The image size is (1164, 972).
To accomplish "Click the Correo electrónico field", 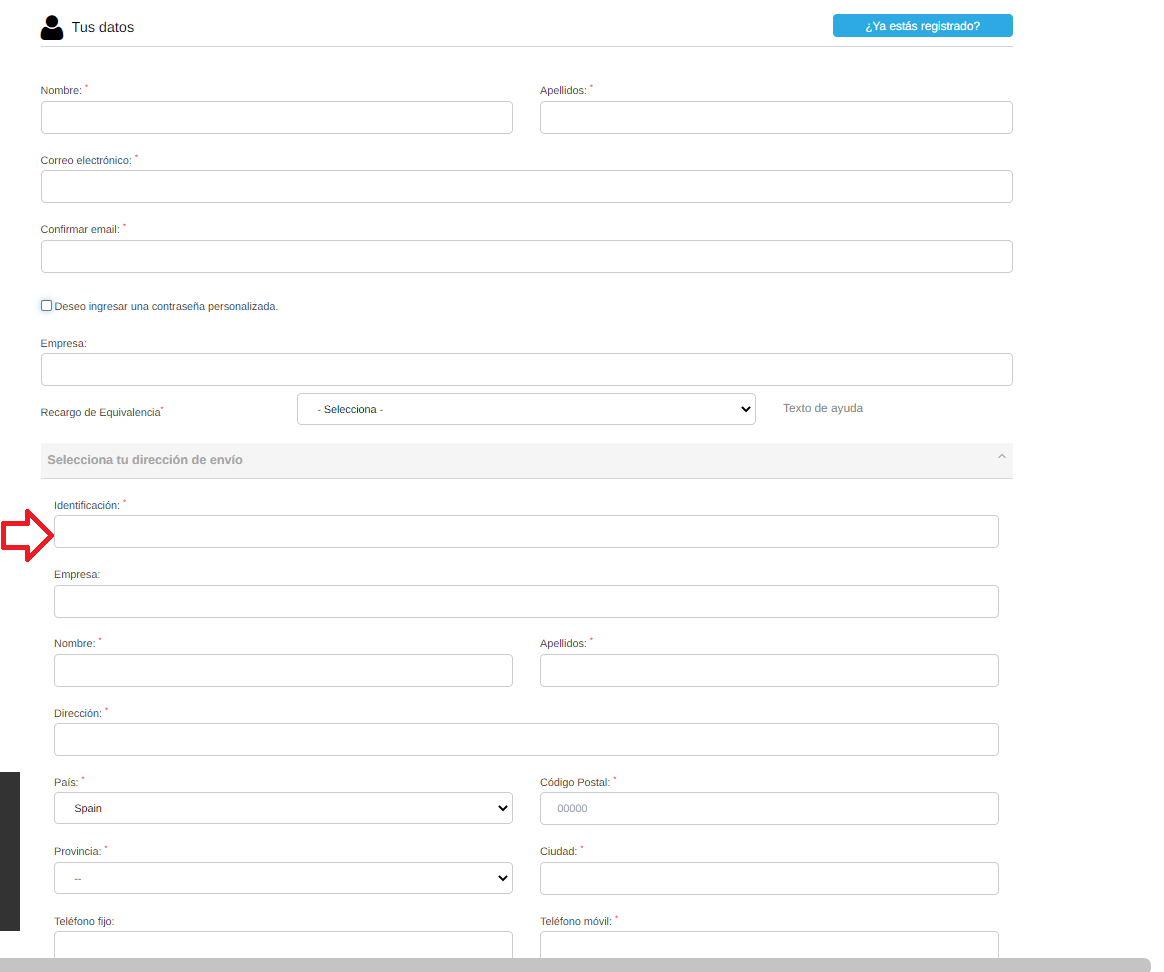I will point(526,186).
